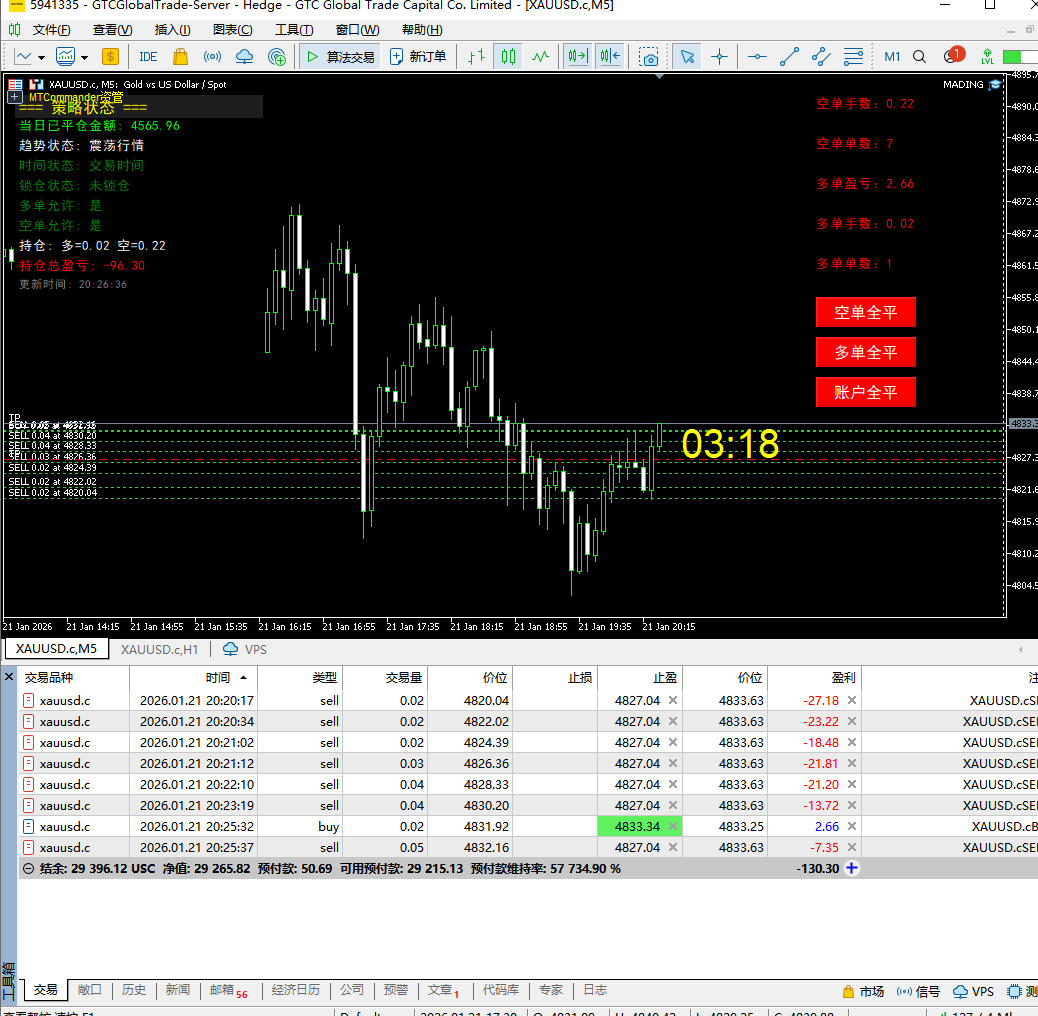Open the 信号 status link
The image size is (1038, 1016).
[x=918, y=991]
